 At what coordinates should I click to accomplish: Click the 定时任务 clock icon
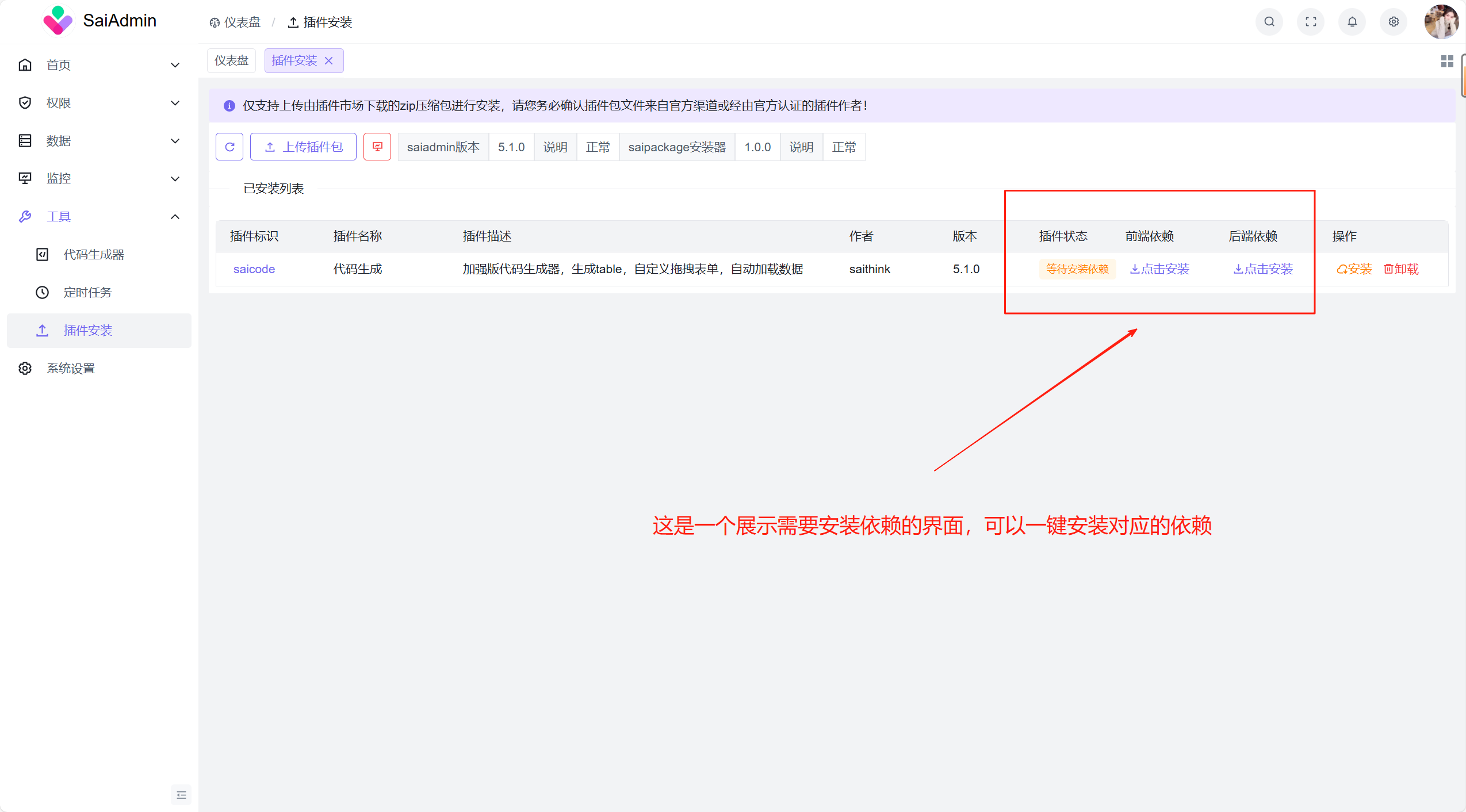(42, 293)
